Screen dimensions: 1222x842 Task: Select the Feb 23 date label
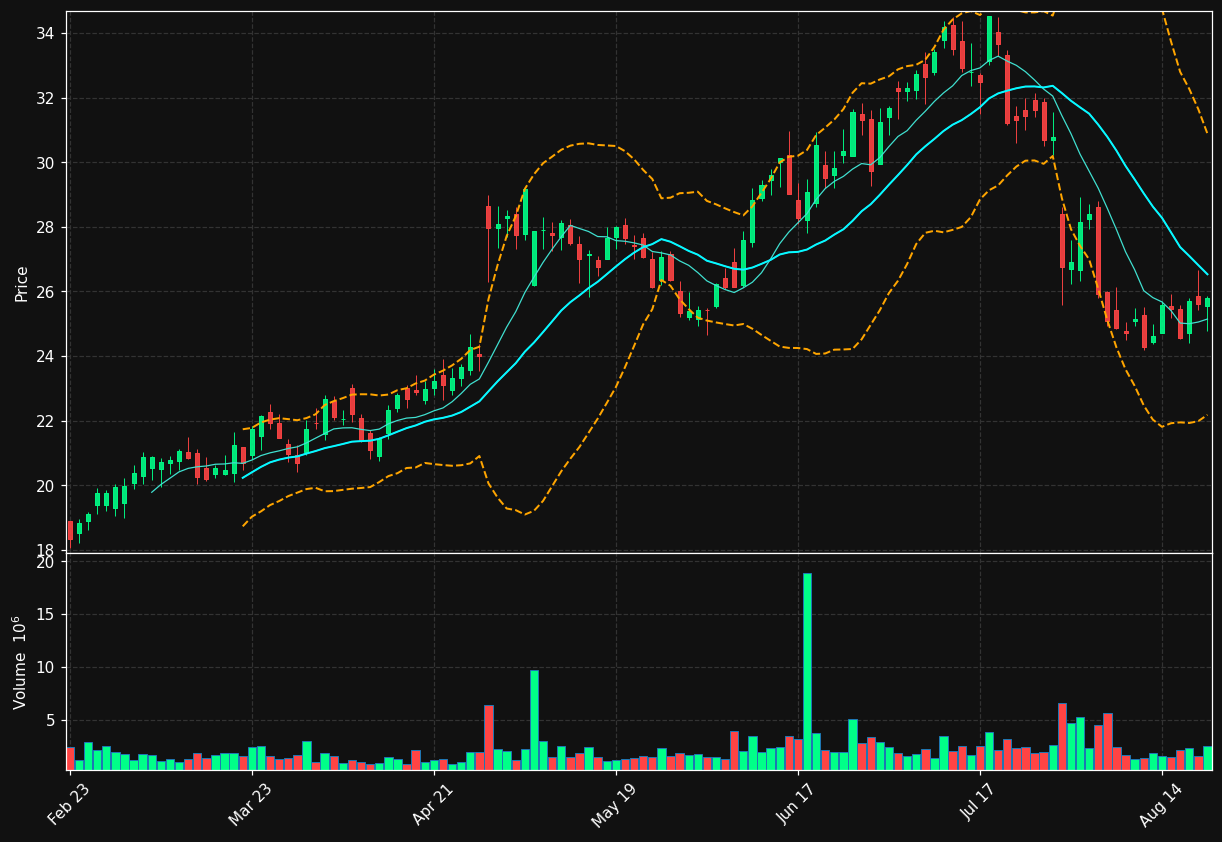click(69, 804)
